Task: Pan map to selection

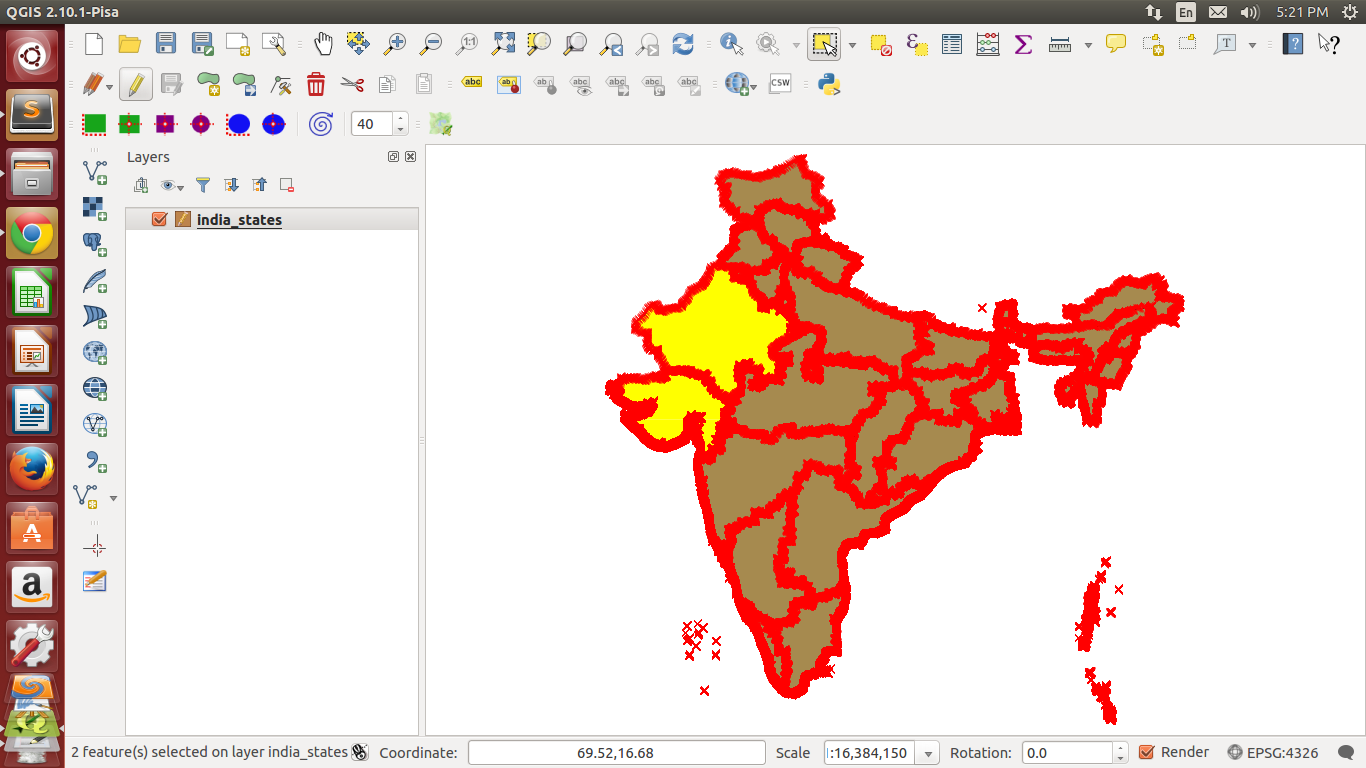Action: pyautogui.click(x=359, y=44)
